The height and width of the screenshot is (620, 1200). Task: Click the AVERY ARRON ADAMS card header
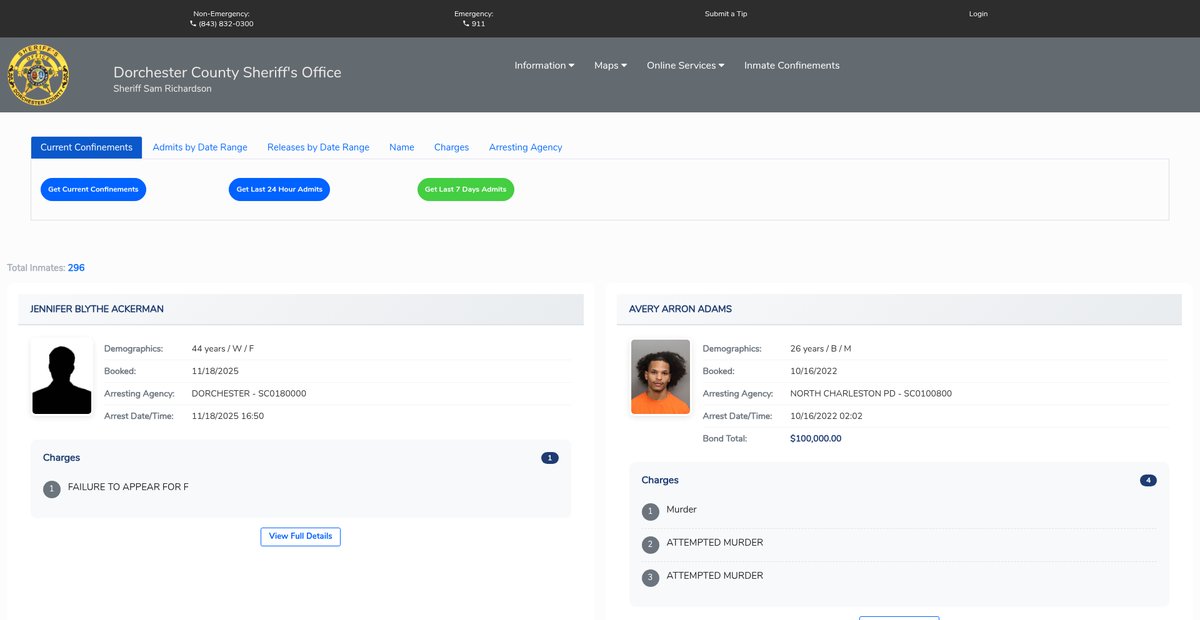coord(899,309)
